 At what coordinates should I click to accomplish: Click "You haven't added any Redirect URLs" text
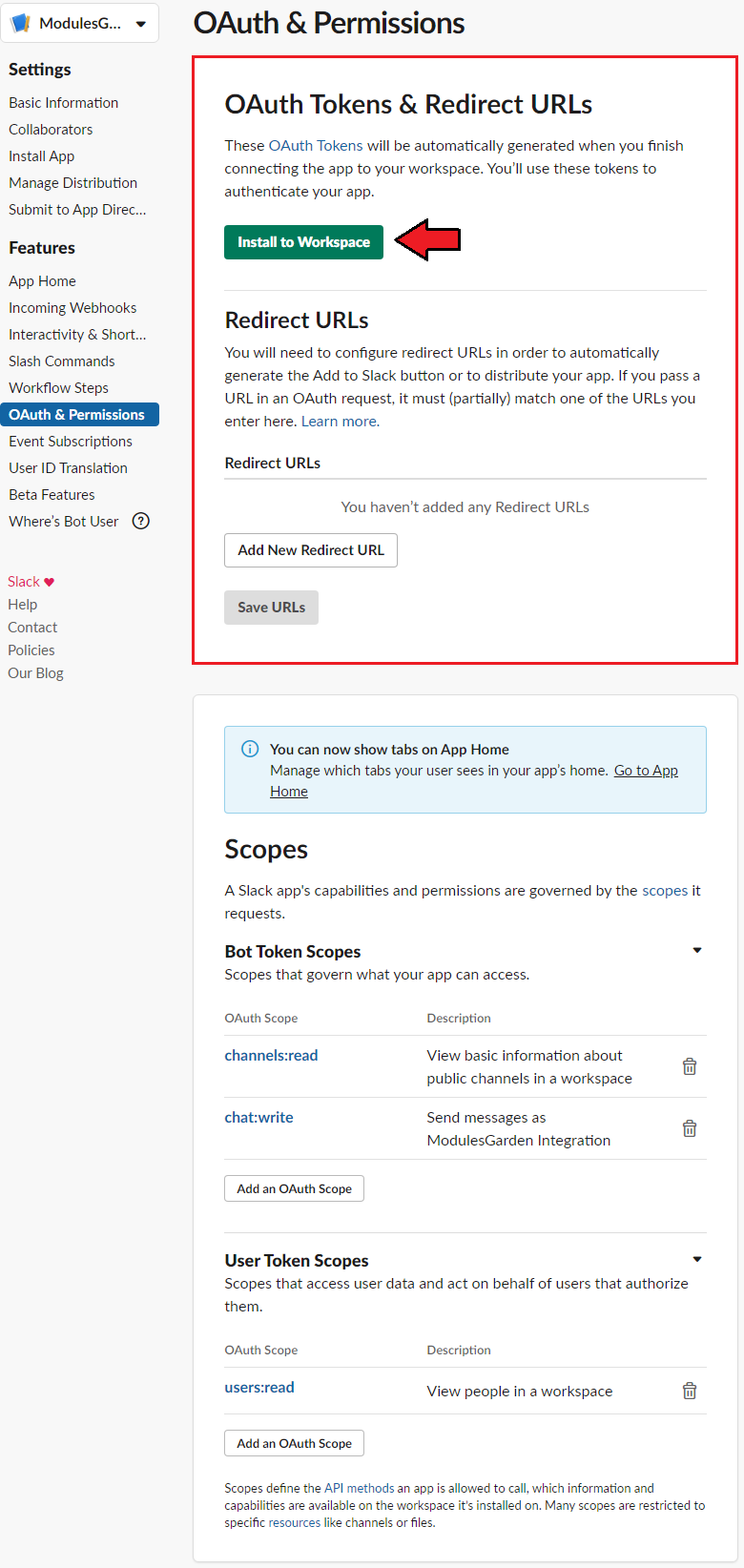pyautogui.click(x=465, y=506)
